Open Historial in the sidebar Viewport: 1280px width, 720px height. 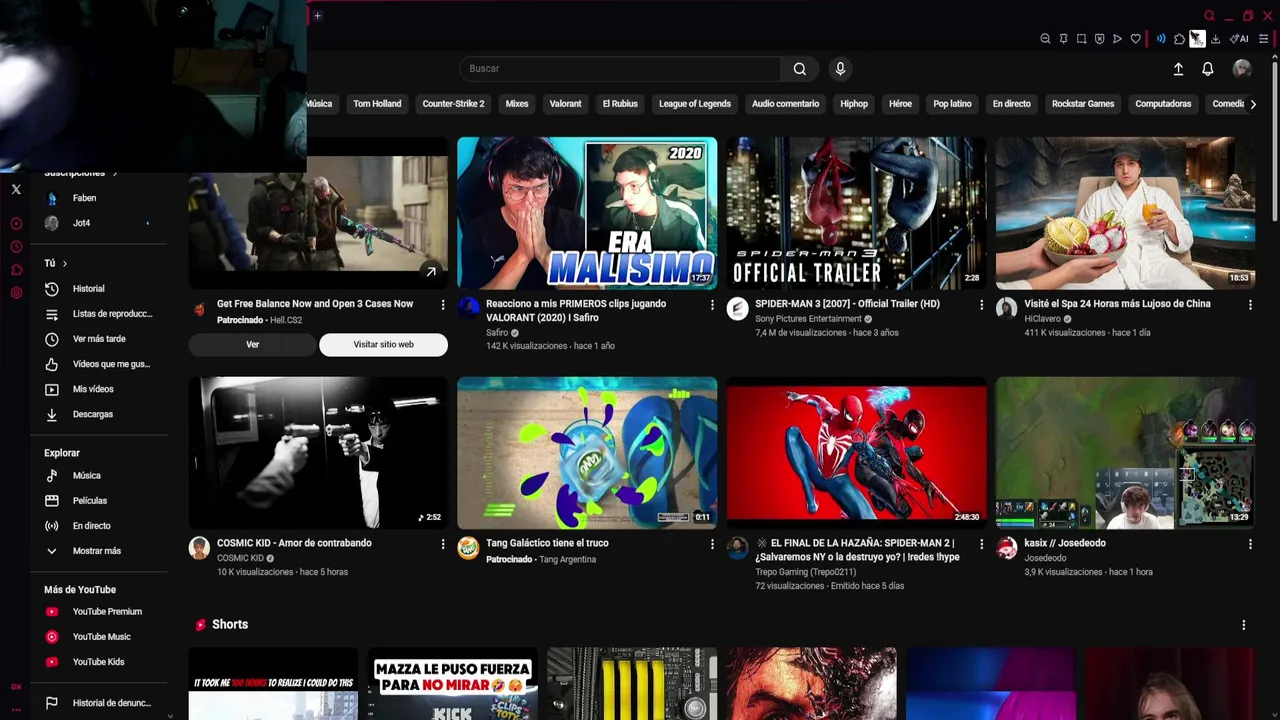pos(88,289)
